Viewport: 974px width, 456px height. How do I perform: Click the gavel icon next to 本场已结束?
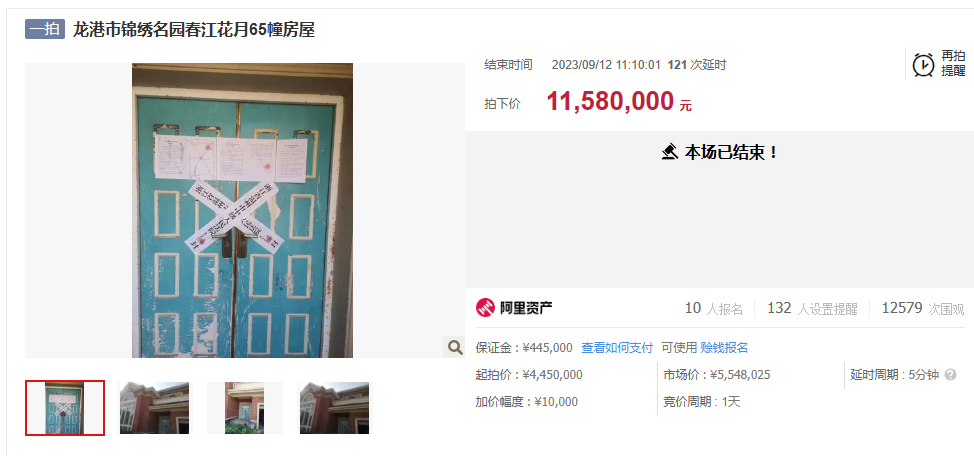[670, 152]
